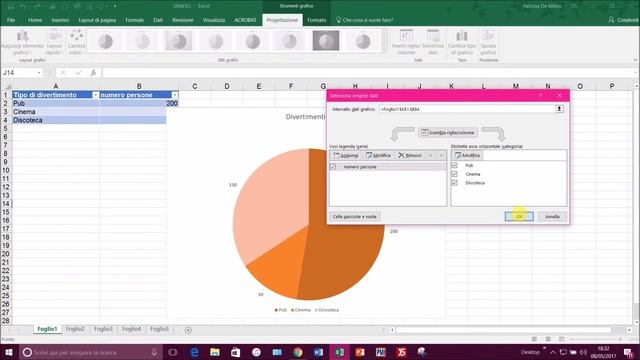Select the dark seventh chart style thumbnail
Screen dimensions: 640x360
pos(326,41)
